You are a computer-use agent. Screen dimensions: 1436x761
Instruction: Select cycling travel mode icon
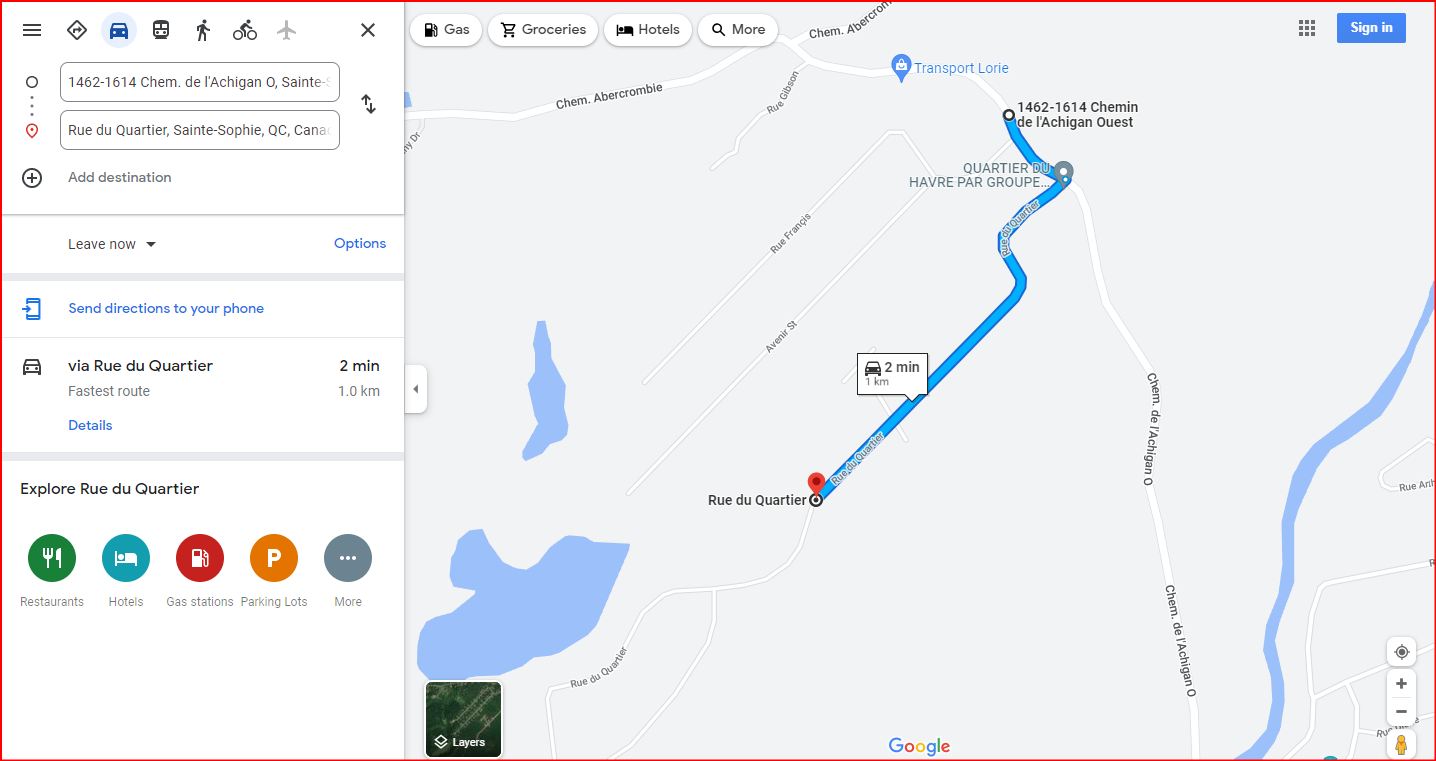[x=245, y=30]
